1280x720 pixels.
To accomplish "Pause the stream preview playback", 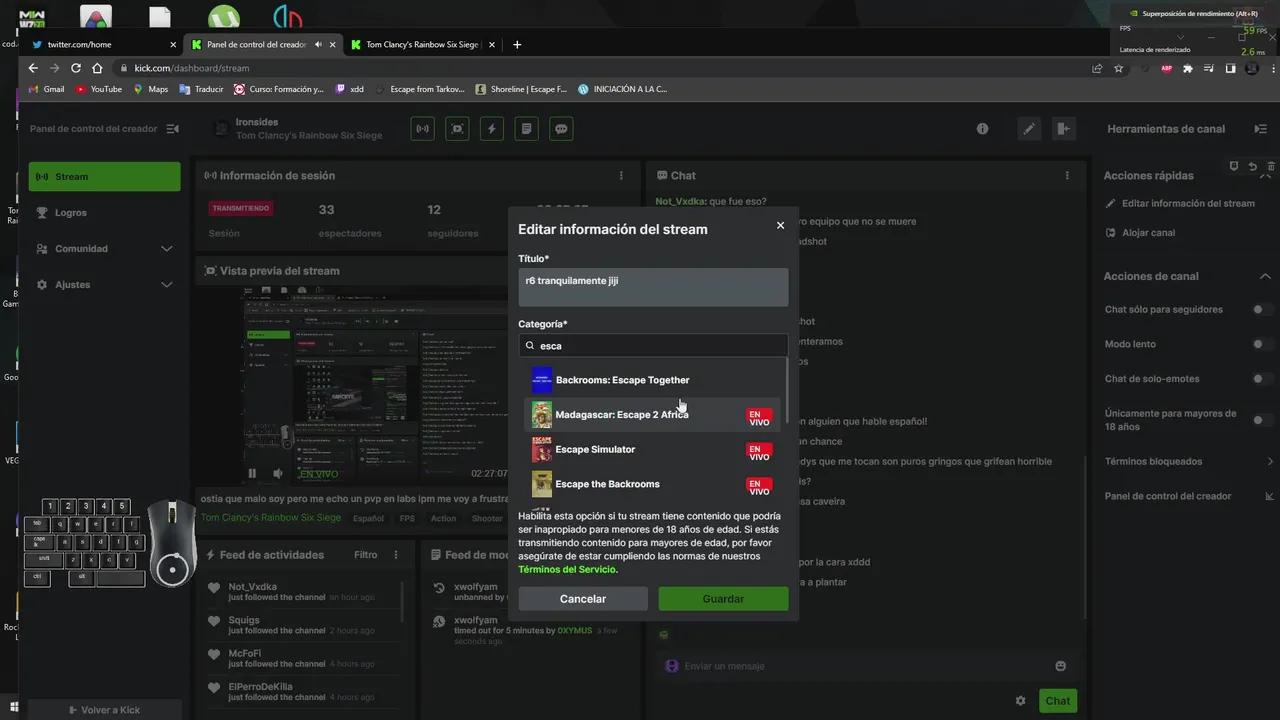I will (252, 473).
